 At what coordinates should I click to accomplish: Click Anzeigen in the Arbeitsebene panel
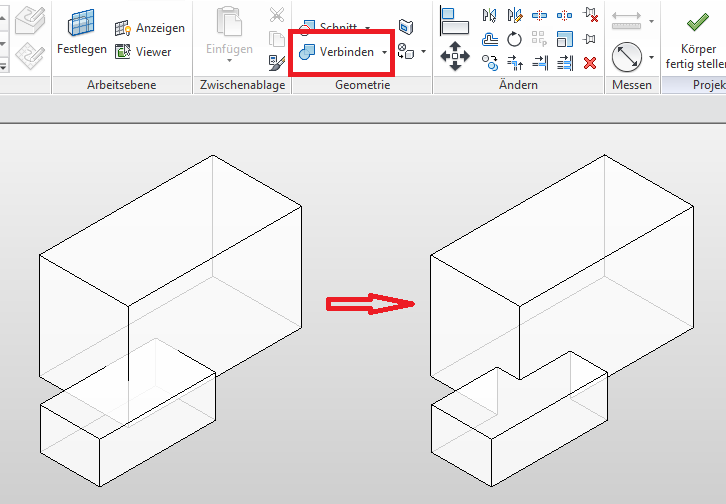coord(150,28)
